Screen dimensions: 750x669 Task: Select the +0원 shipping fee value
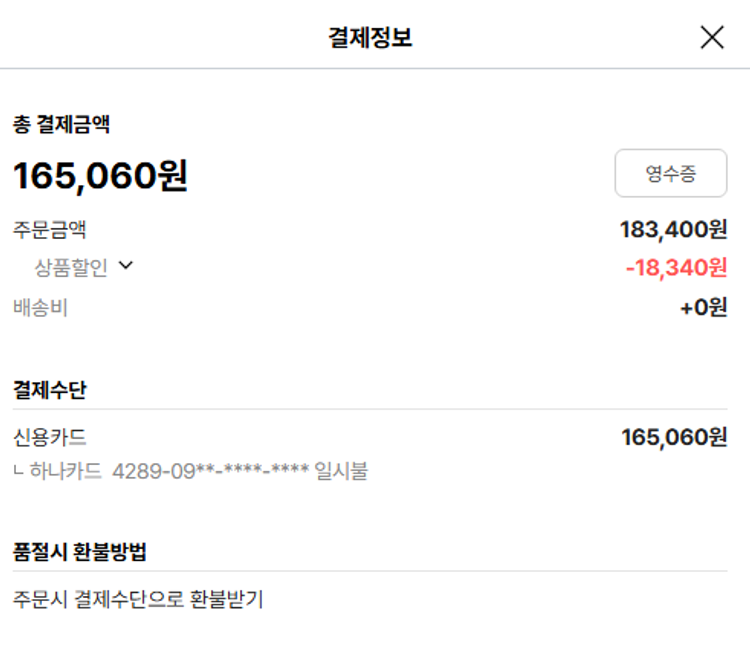(703, 307)
